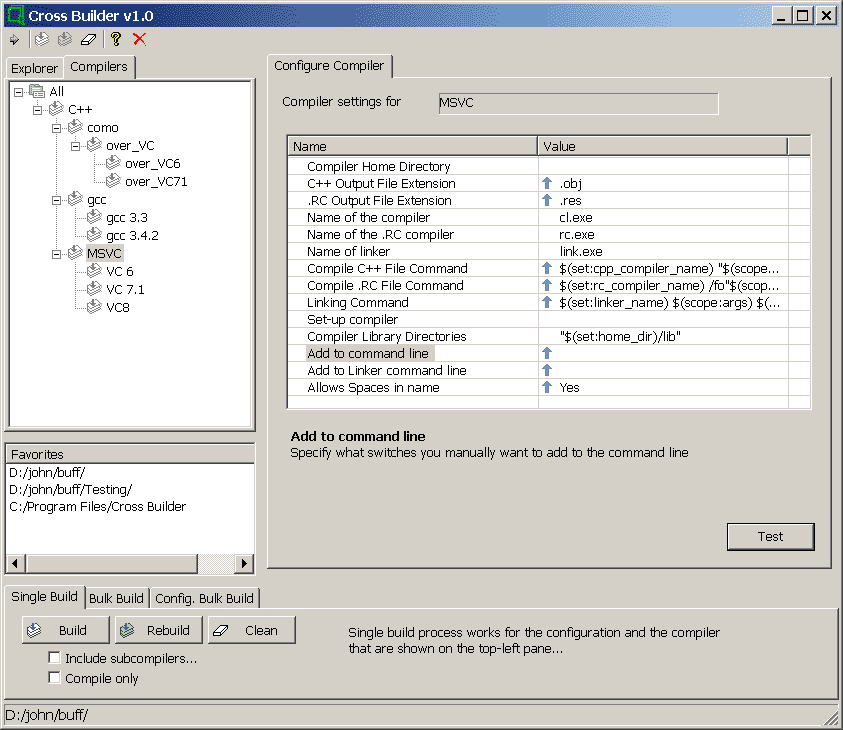Select the D:/john/buff/Testing/ favorite
The image size is (843, 730).
tap(70, 489)
